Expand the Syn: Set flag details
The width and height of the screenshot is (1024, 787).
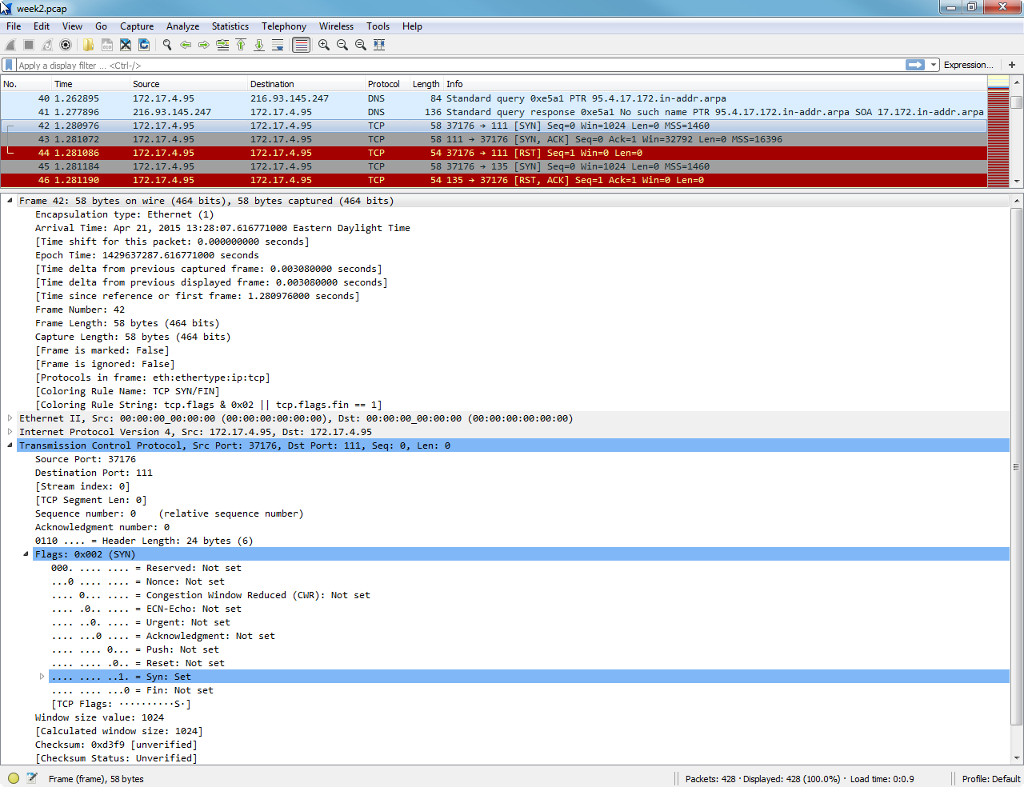40,676
